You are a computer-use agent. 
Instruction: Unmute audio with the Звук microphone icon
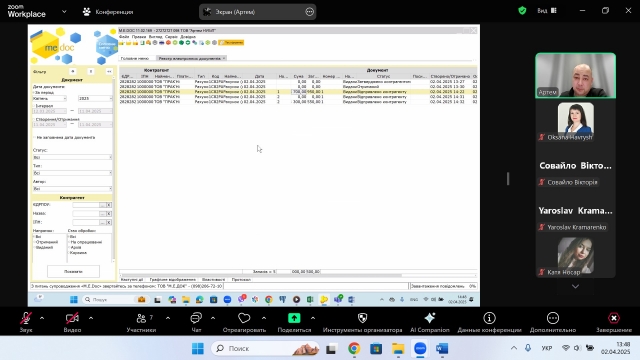point(26,318)
